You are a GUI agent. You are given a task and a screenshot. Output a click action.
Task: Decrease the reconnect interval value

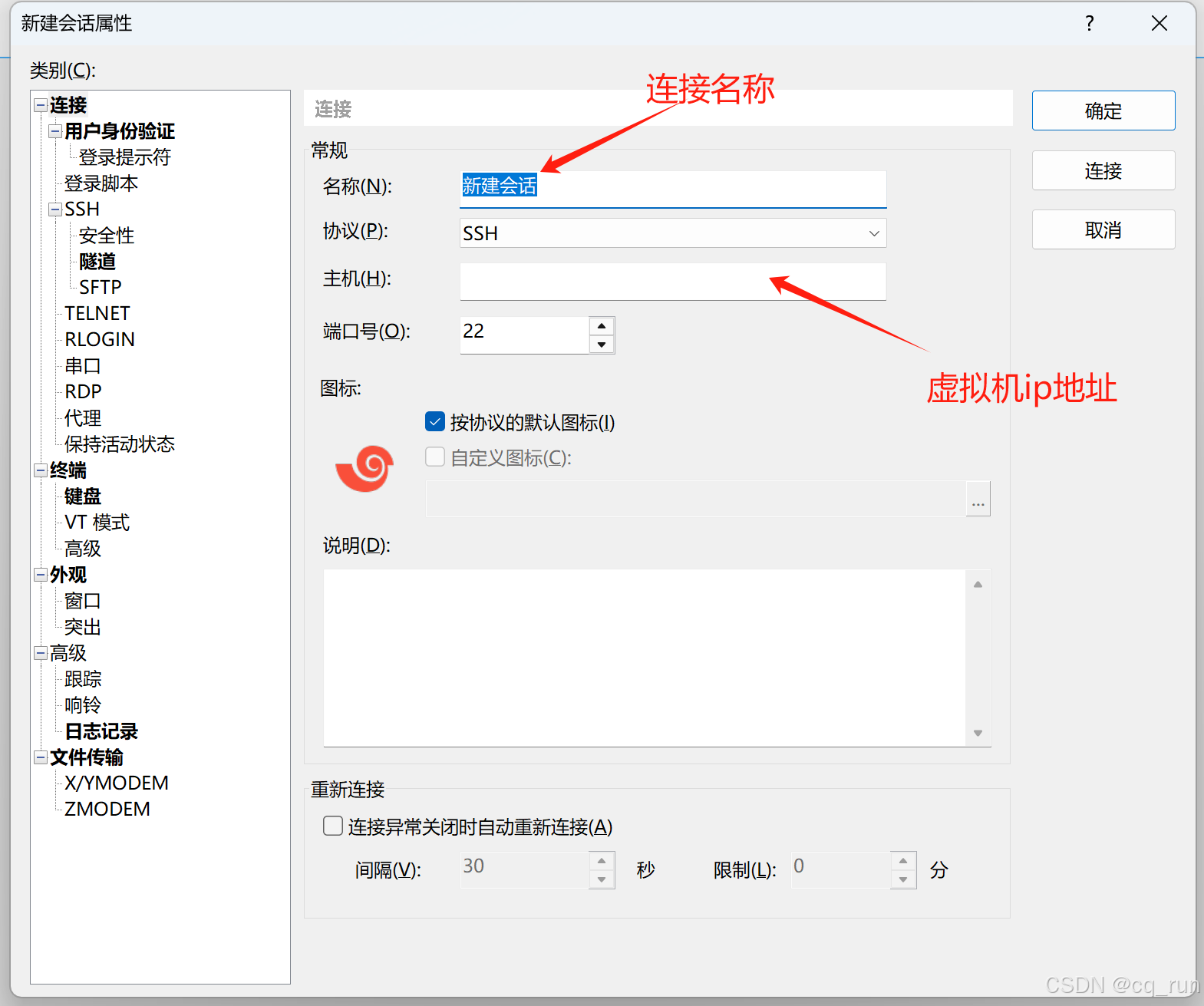pyautogui.click(x=602, y=879)
